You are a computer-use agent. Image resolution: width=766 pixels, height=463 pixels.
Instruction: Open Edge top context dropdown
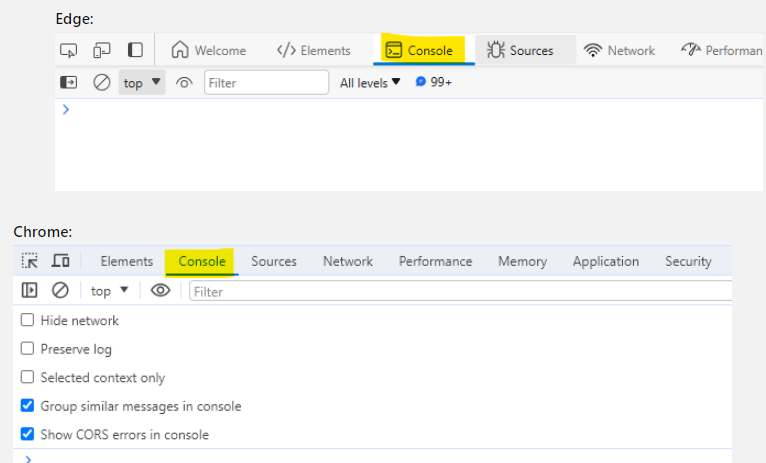click(142, 83)
